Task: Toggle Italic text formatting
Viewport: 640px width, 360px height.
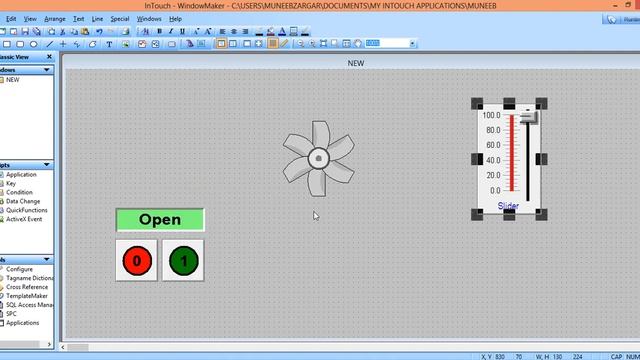Action: click(171, 31)
